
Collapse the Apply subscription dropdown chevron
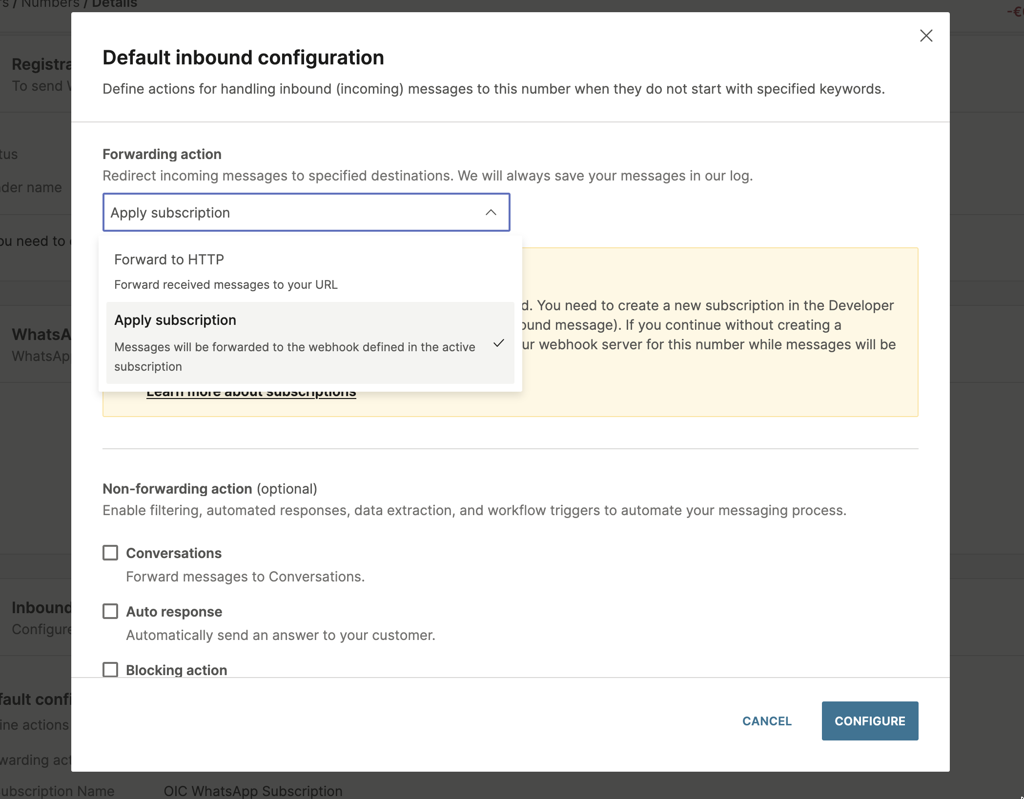[490, 212]
